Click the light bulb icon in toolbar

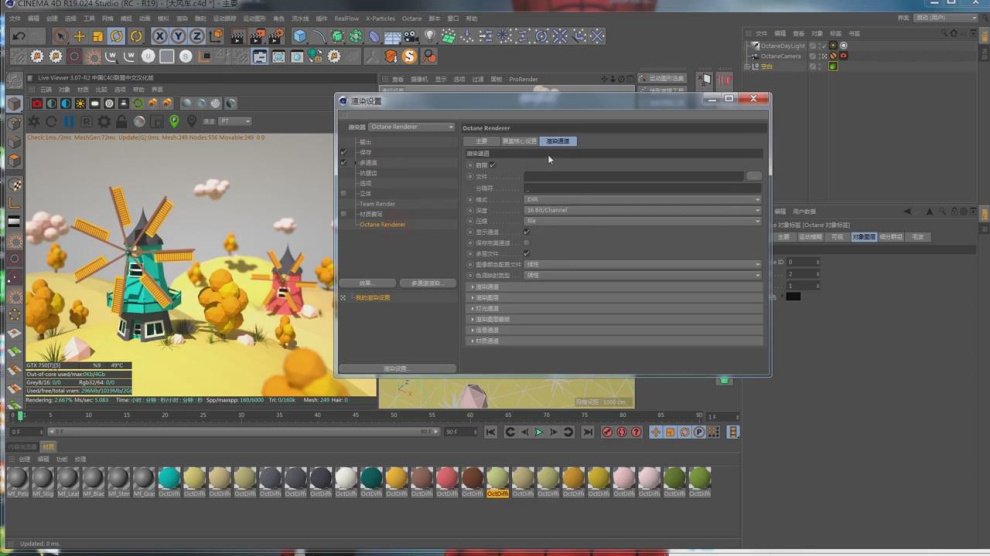tap(429, 36)
